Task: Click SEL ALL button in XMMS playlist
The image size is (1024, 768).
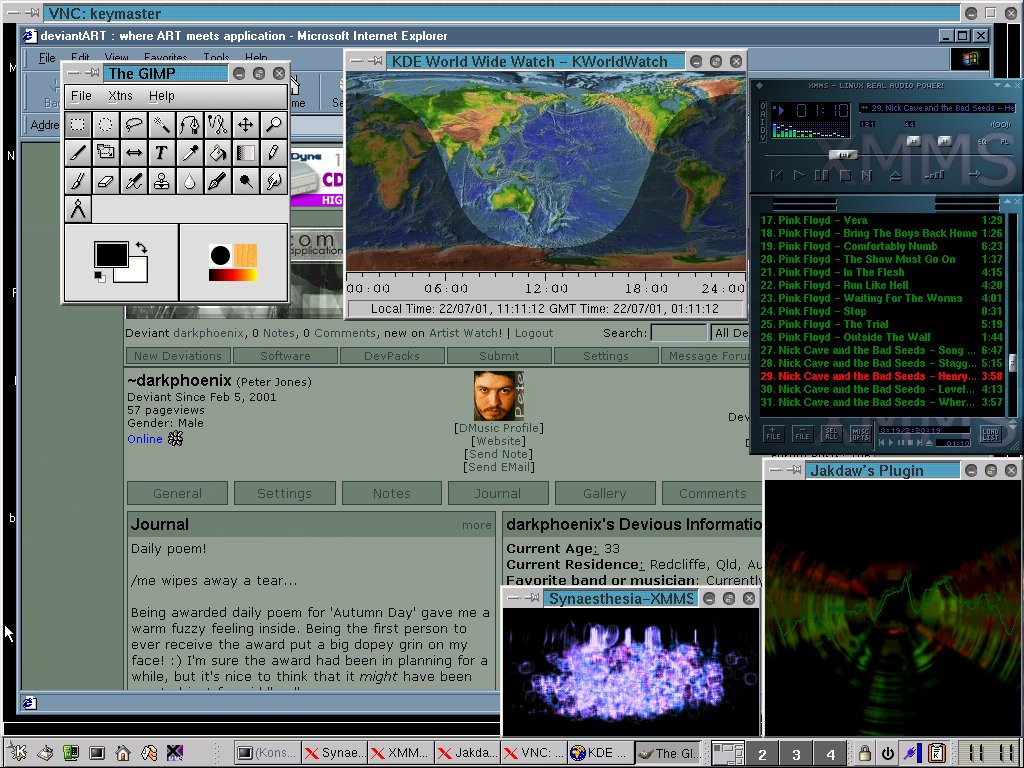Action: click(831, 434)
